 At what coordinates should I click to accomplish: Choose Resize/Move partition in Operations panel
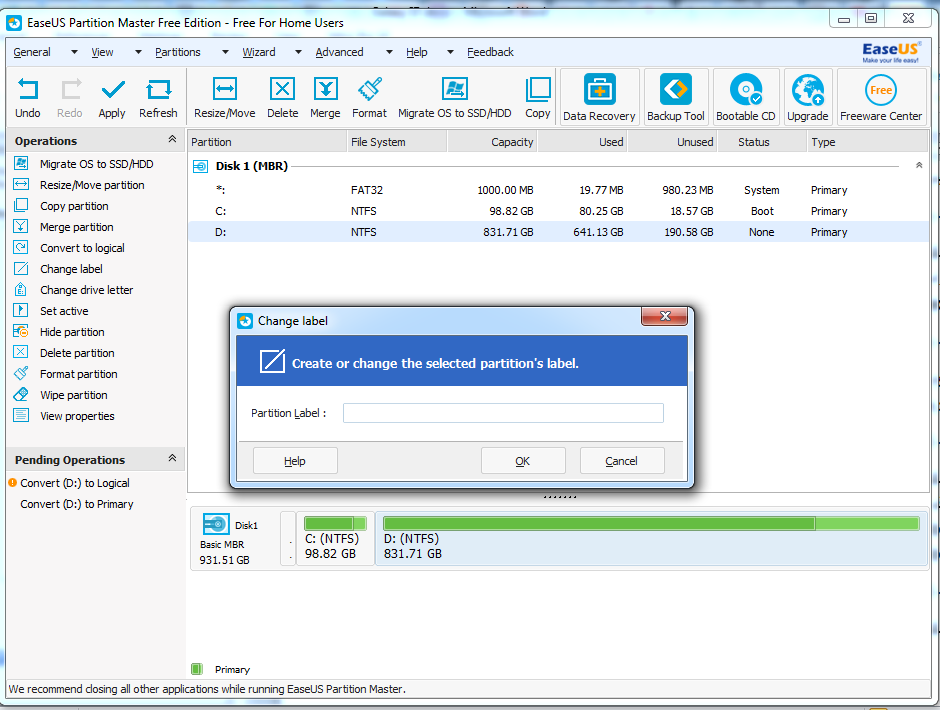pyautogui.click(x=92, y=185)
